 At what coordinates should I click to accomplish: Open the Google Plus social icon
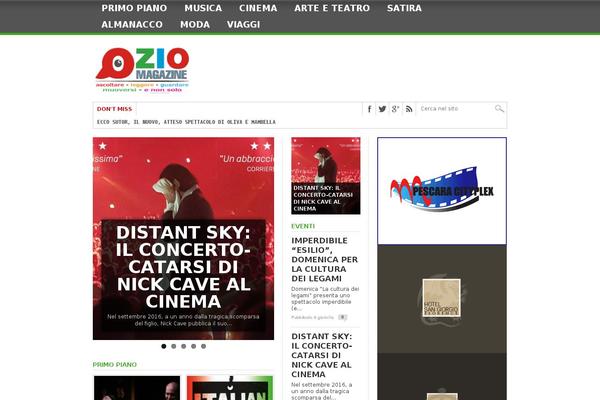point(396,109)
